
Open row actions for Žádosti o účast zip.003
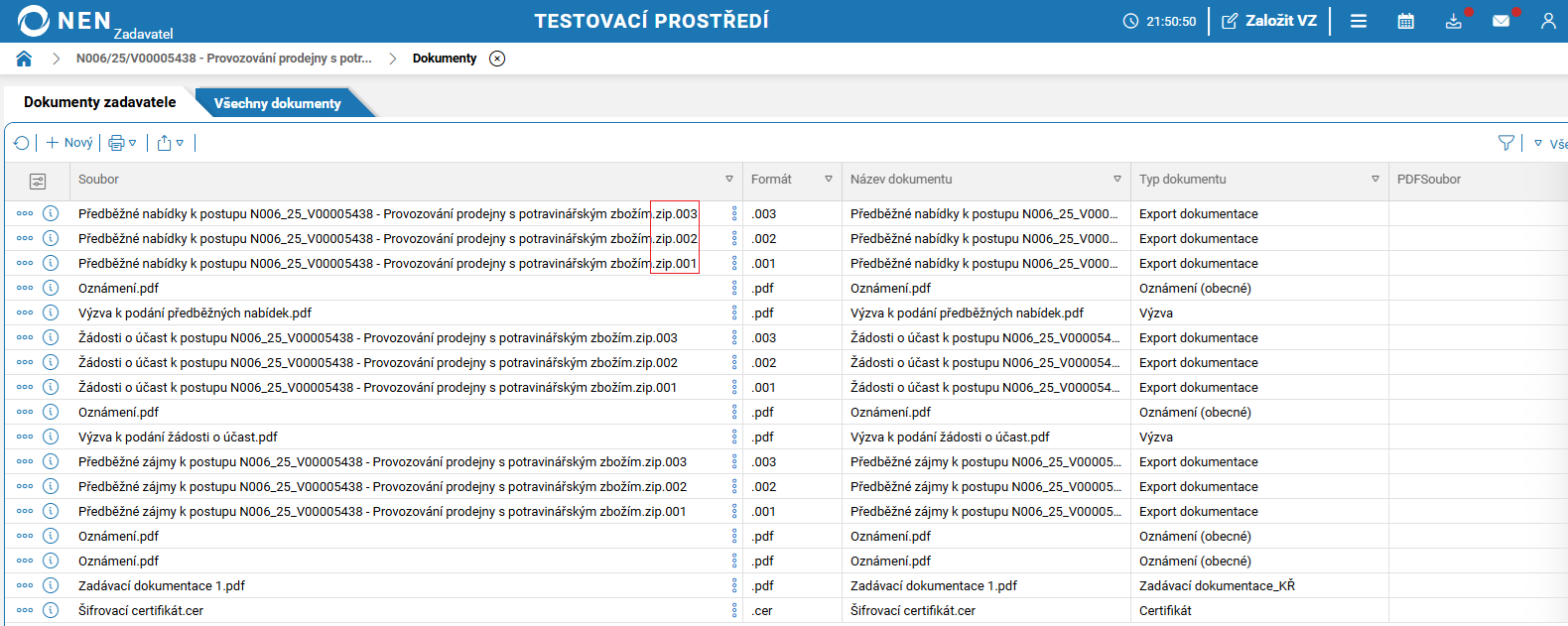pos(25,337)
